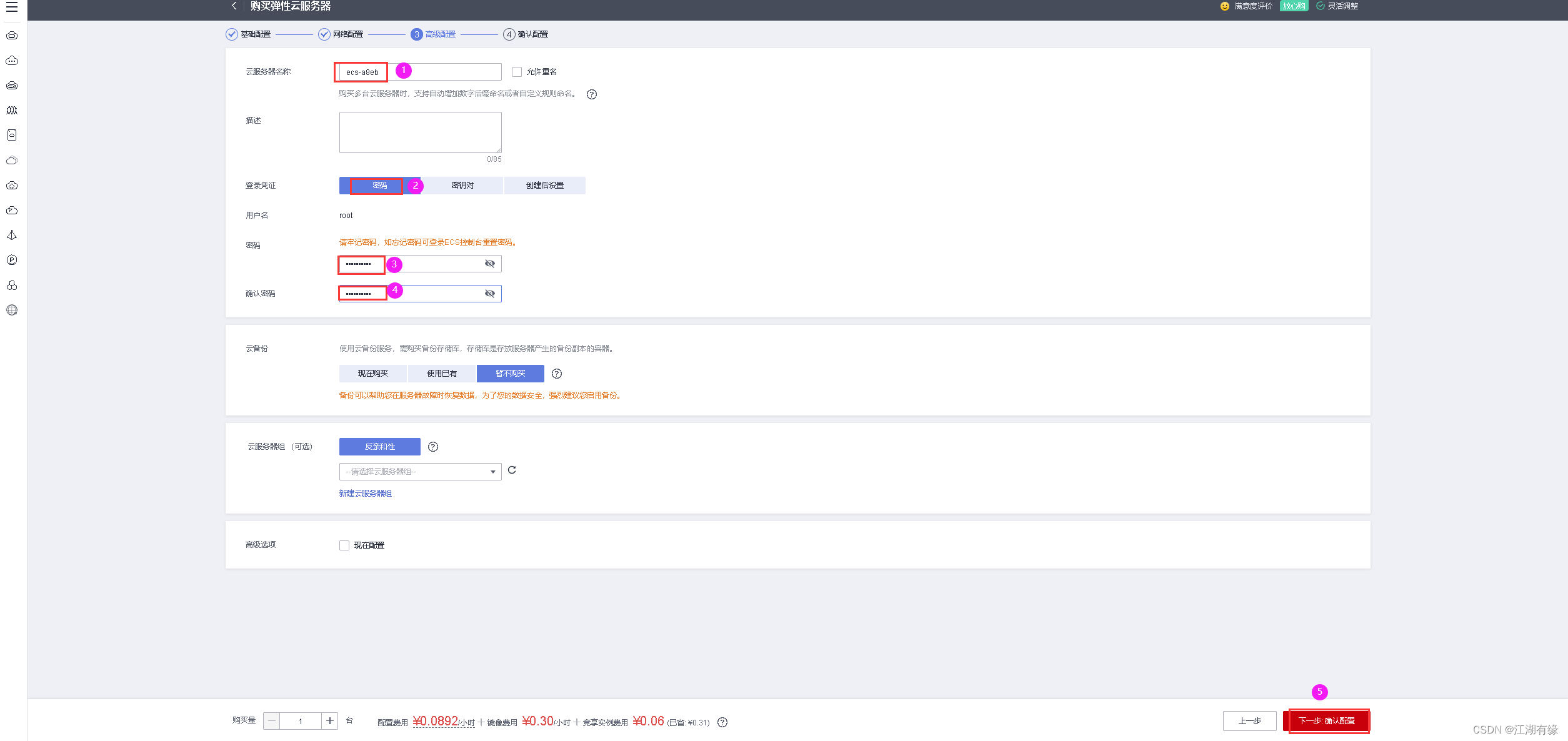Open the hamburger menu icon
Screen dimensions: 1568x741
point(11,7)
